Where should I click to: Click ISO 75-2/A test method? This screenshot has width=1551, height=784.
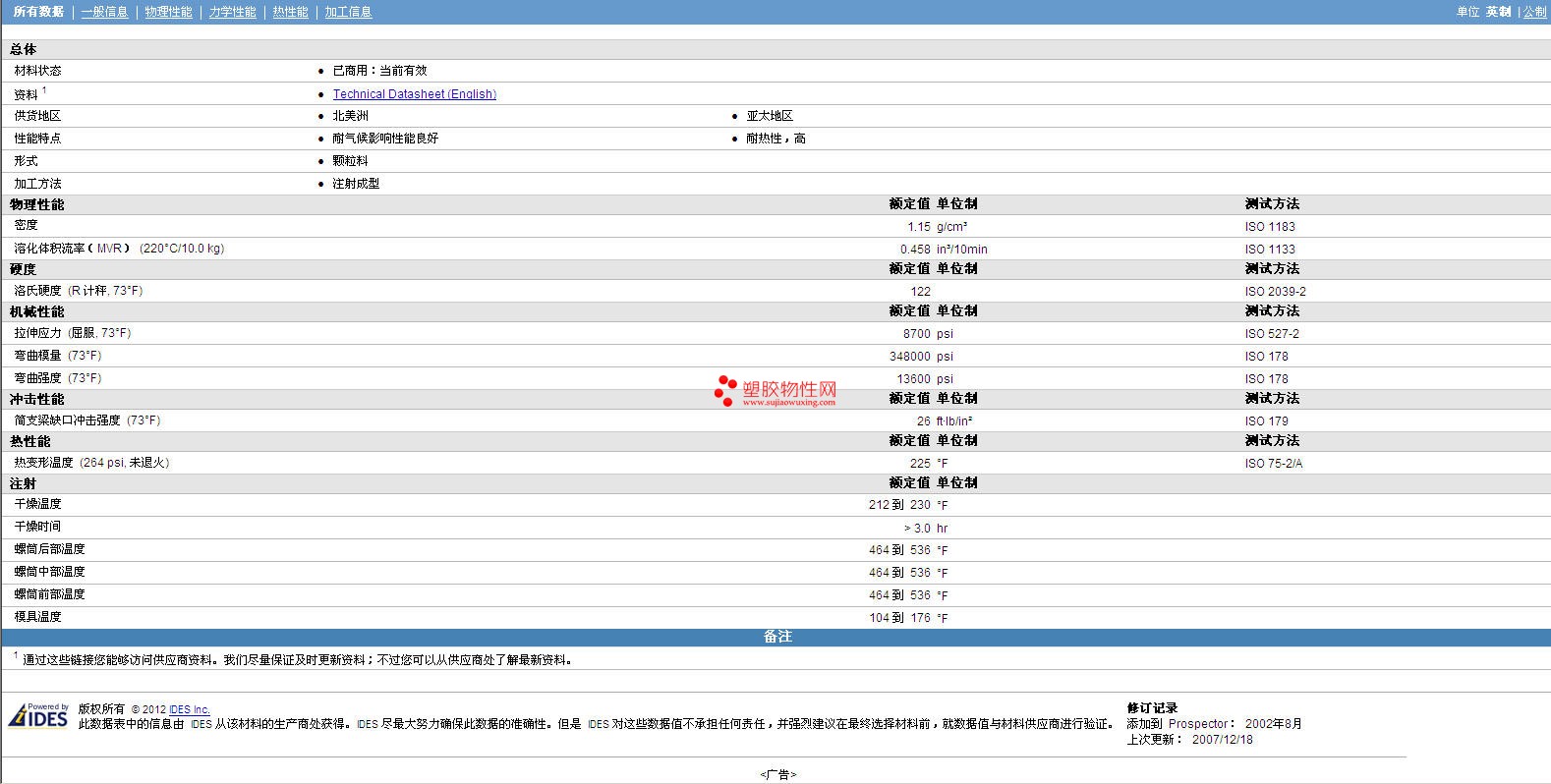coord(1274,464)
